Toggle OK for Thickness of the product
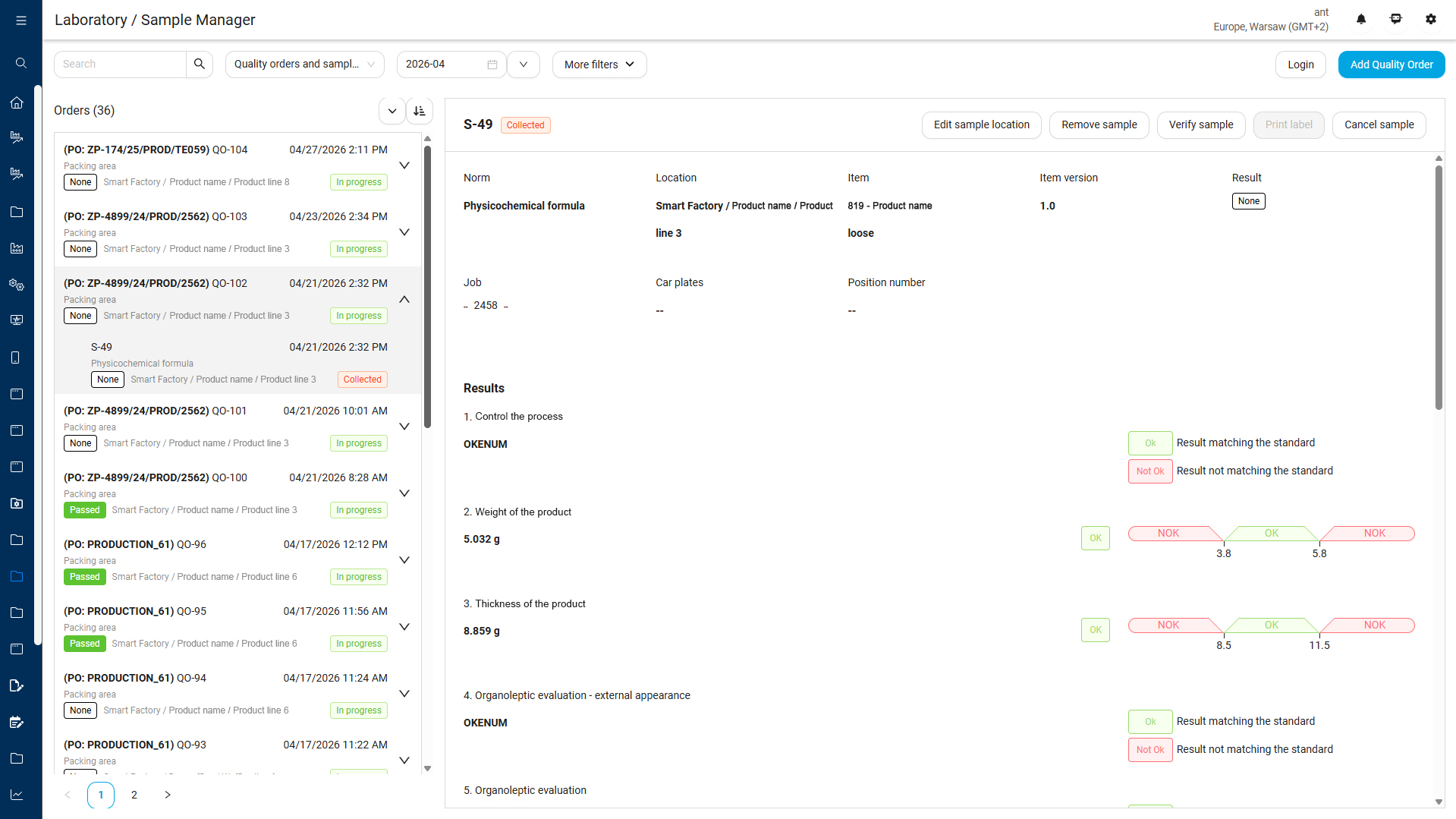The width and height of the screenshot is (1456, 819). (x=1096, y=630)
